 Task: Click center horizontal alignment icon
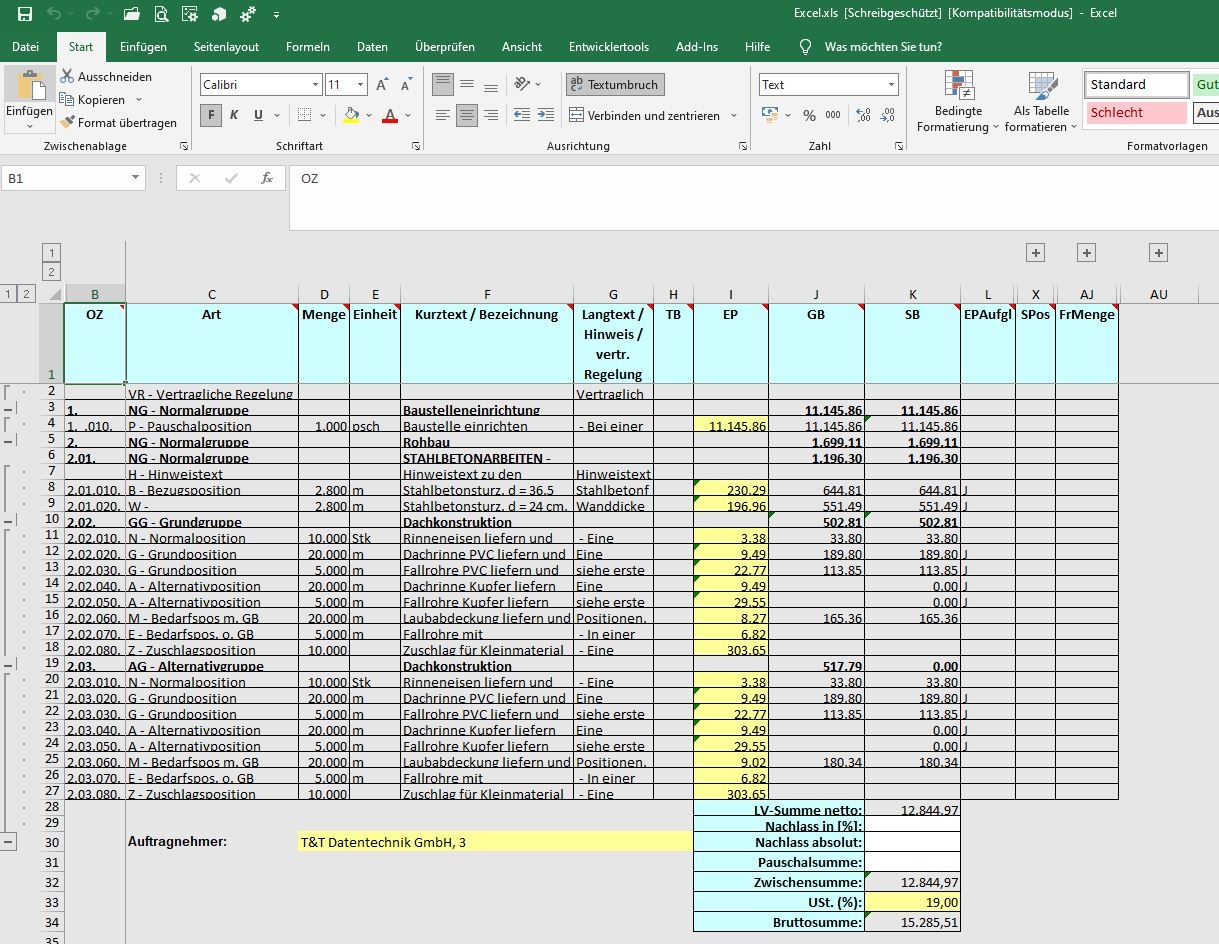(467, 115)
